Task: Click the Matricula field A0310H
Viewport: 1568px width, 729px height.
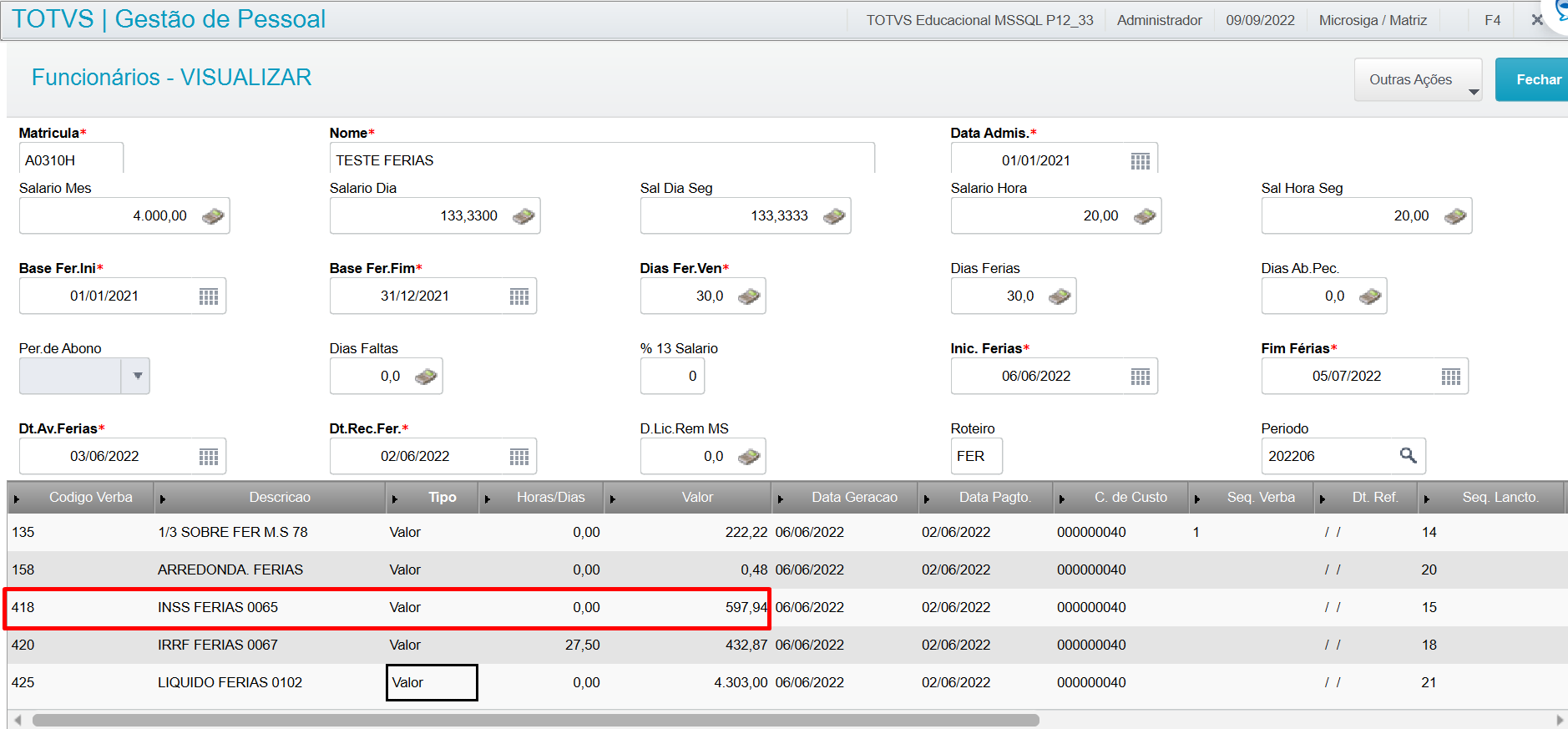Action: tap(71, 159)
